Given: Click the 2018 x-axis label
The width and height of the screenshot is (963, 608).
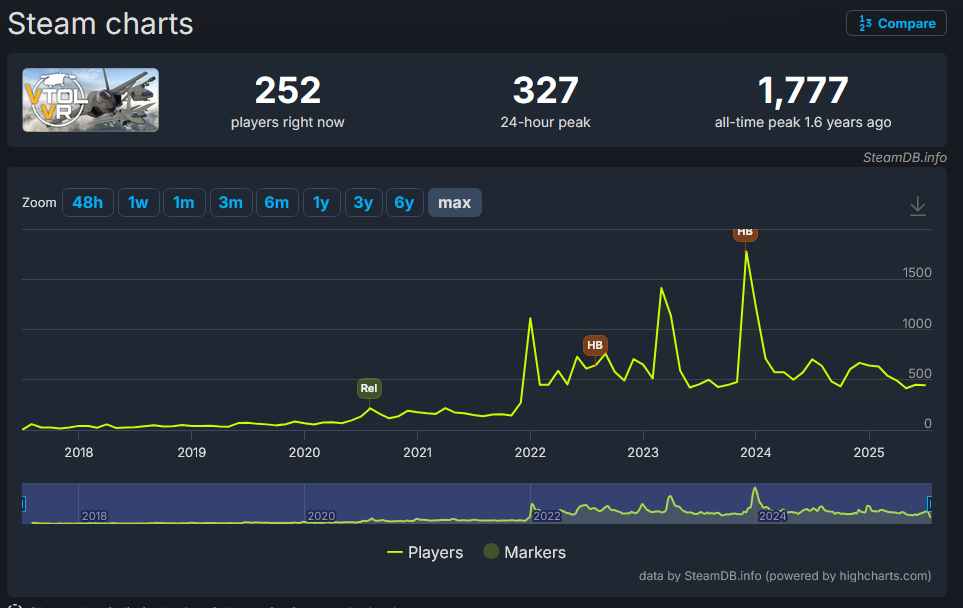Looking at the screenshot, I should (x=79, y=453).
